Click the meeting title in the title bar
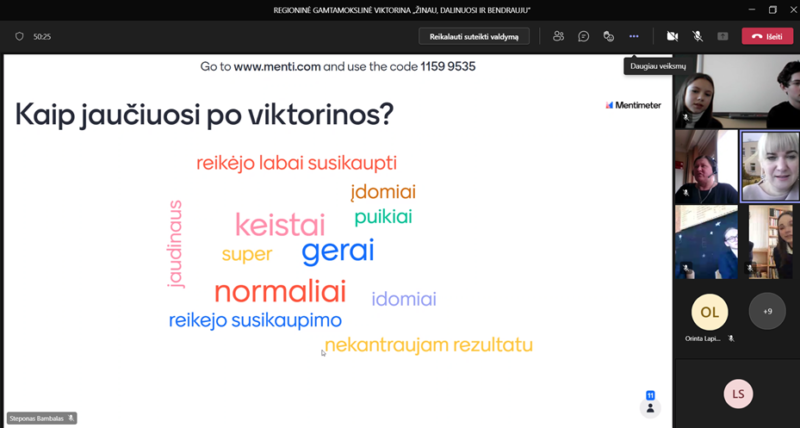800x428 pixels. point(402,10)
